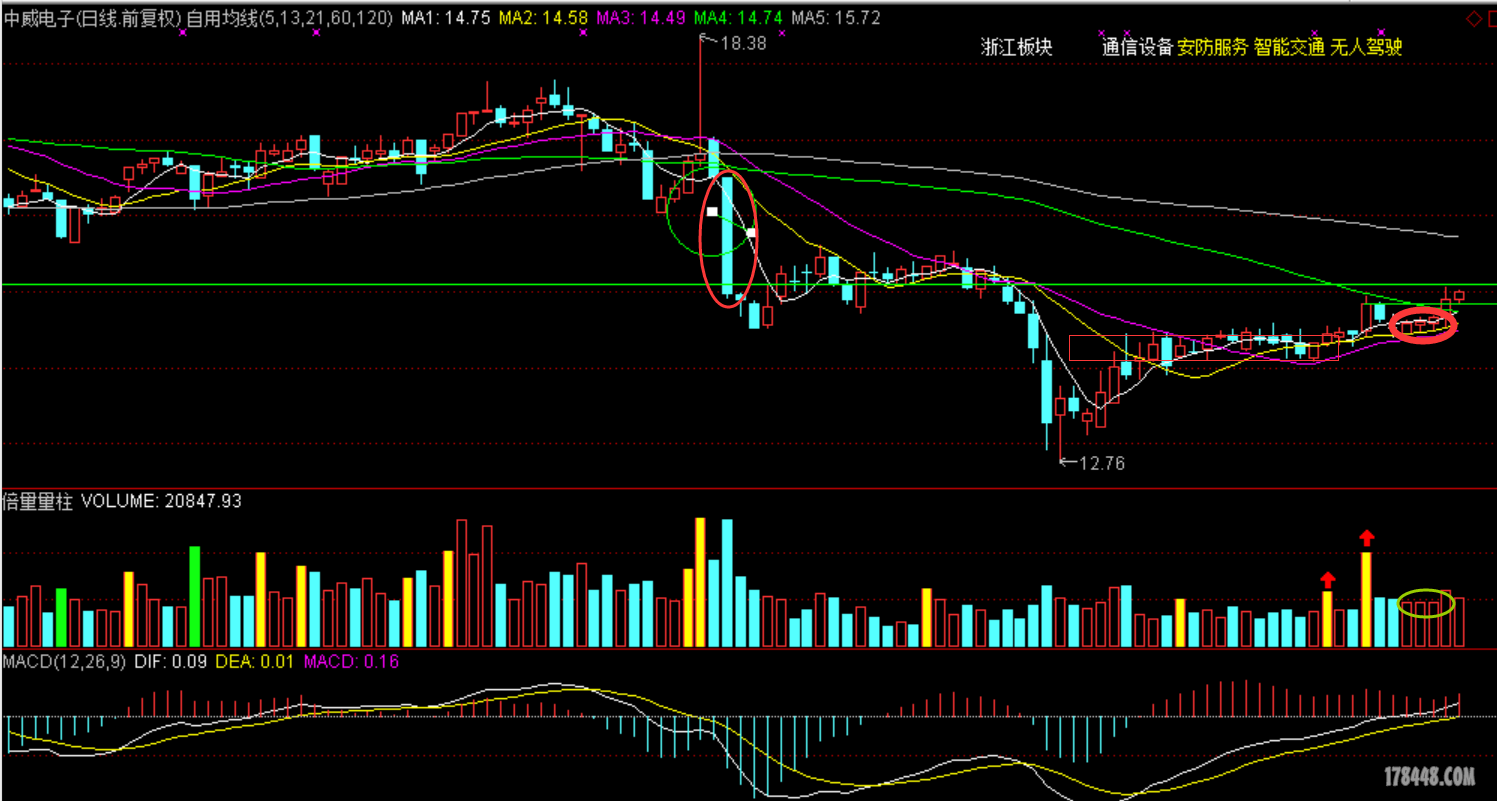Screen dimensions: 1497x801
Task: Click the 18.38 high price label
Action: pyautogui.click(x=742, y=43)
